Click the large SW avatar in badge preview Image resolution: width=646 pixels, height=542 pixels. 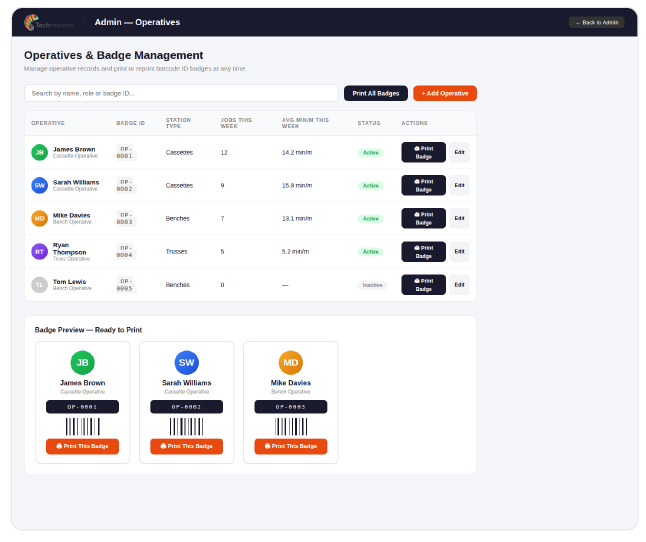pos(187,362)
